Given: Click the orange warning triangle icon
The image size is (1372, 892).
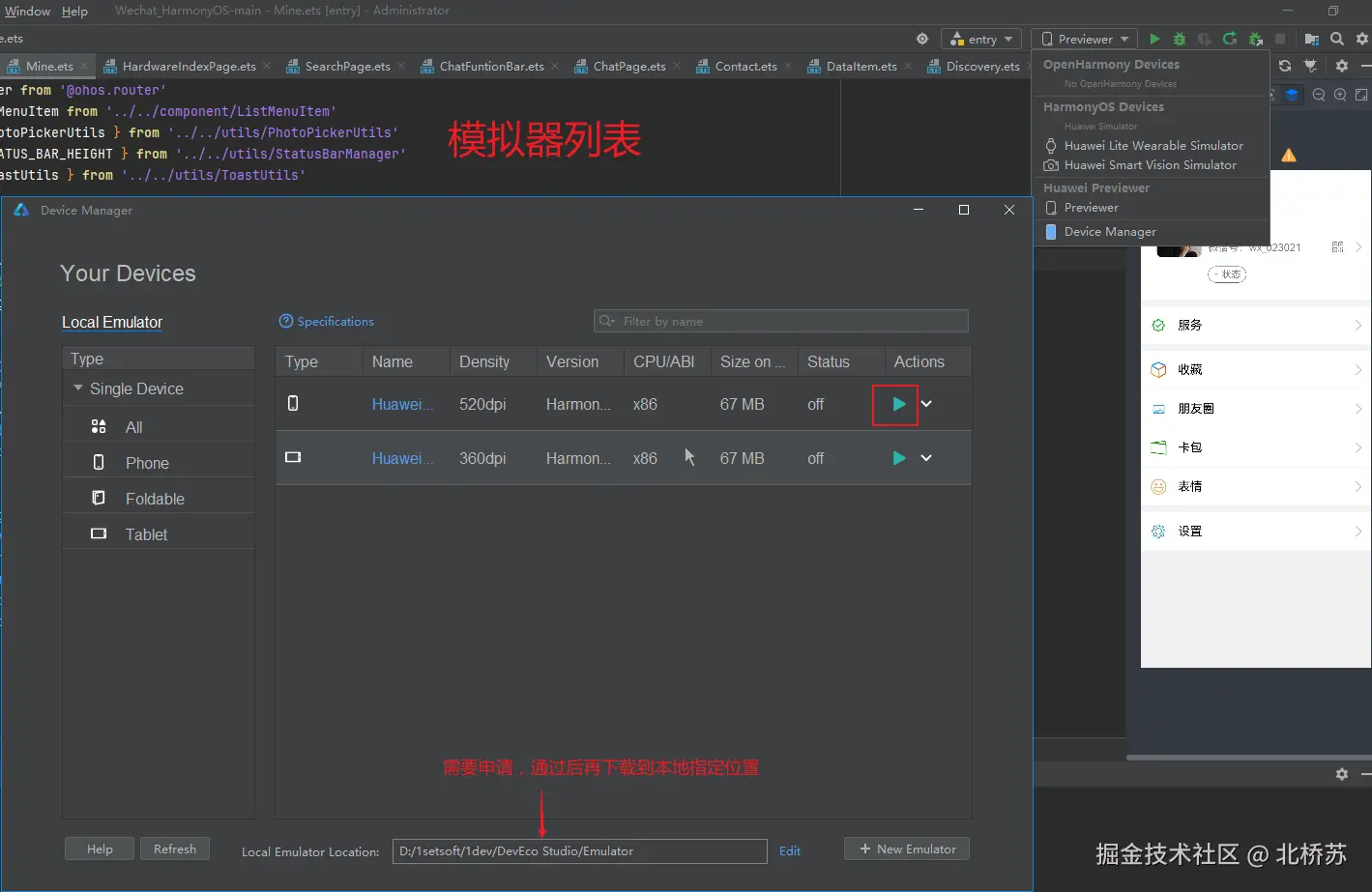Looking at the screenshot, I should click(1289, 155).
